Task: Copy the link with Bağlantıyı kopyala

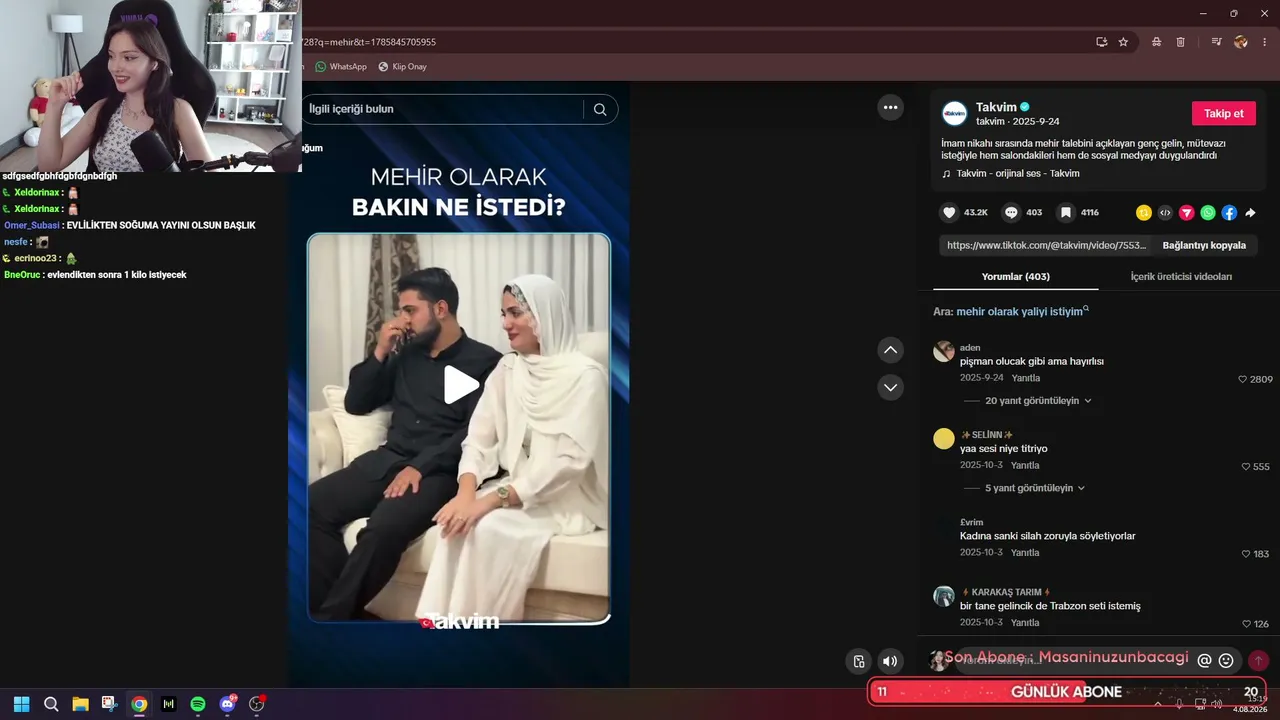Action: click(1204, 245)
